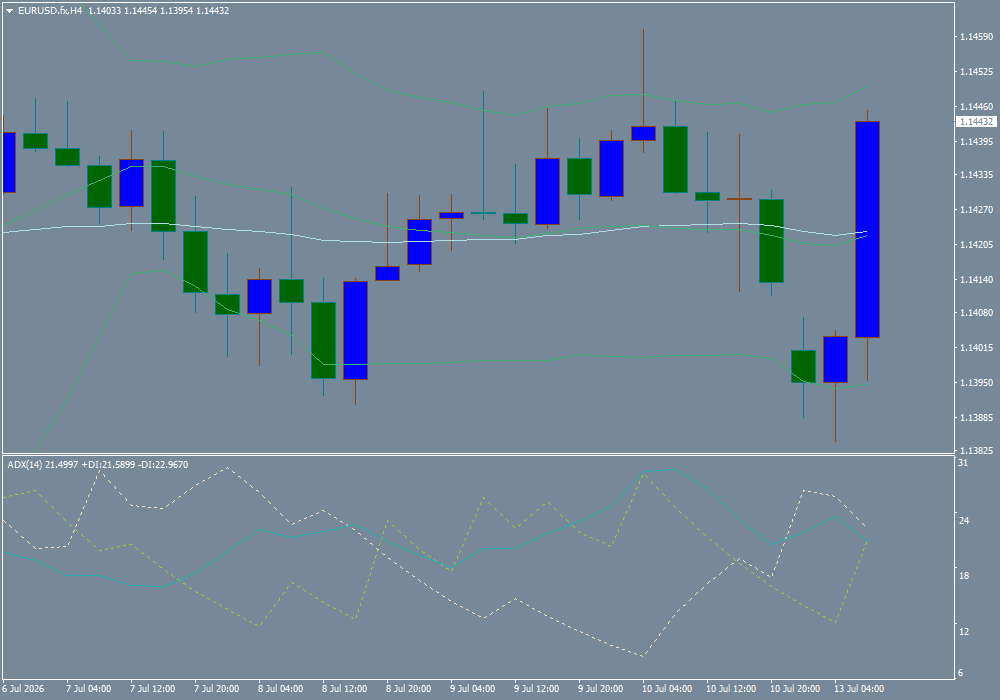Click price level 1.14395 on the axis

click(976, 142)
